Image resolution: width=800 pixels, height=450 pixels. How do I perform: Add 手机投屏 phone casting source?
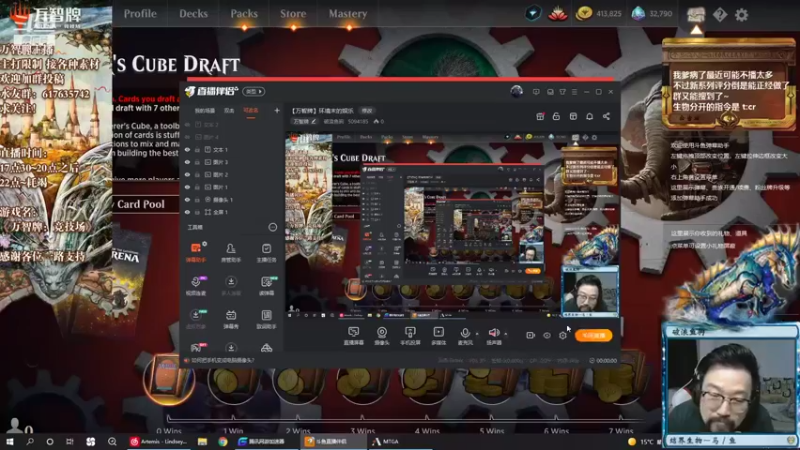pyautogui.click(x=410, y=336)
